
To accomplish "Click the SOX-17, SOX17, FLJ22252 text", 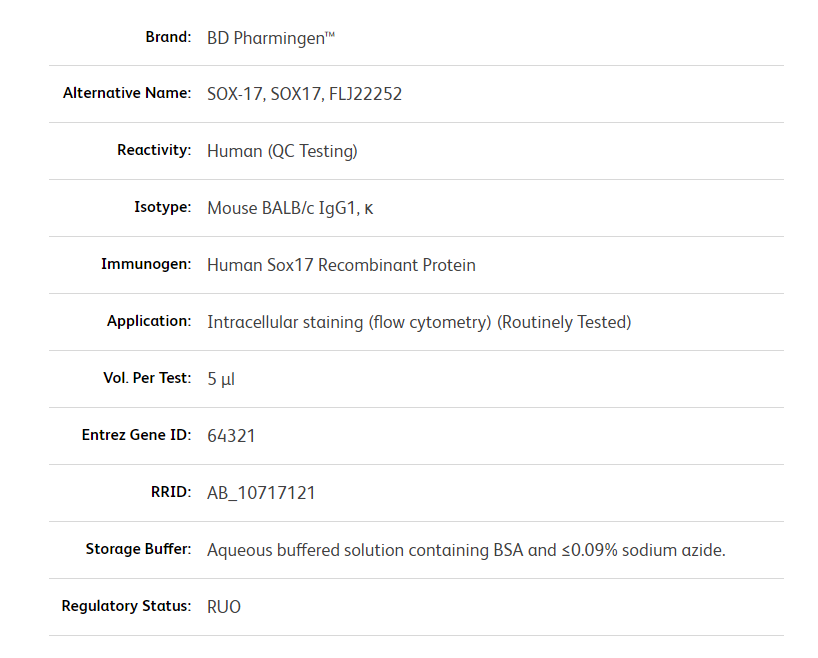I will point(304,94).
